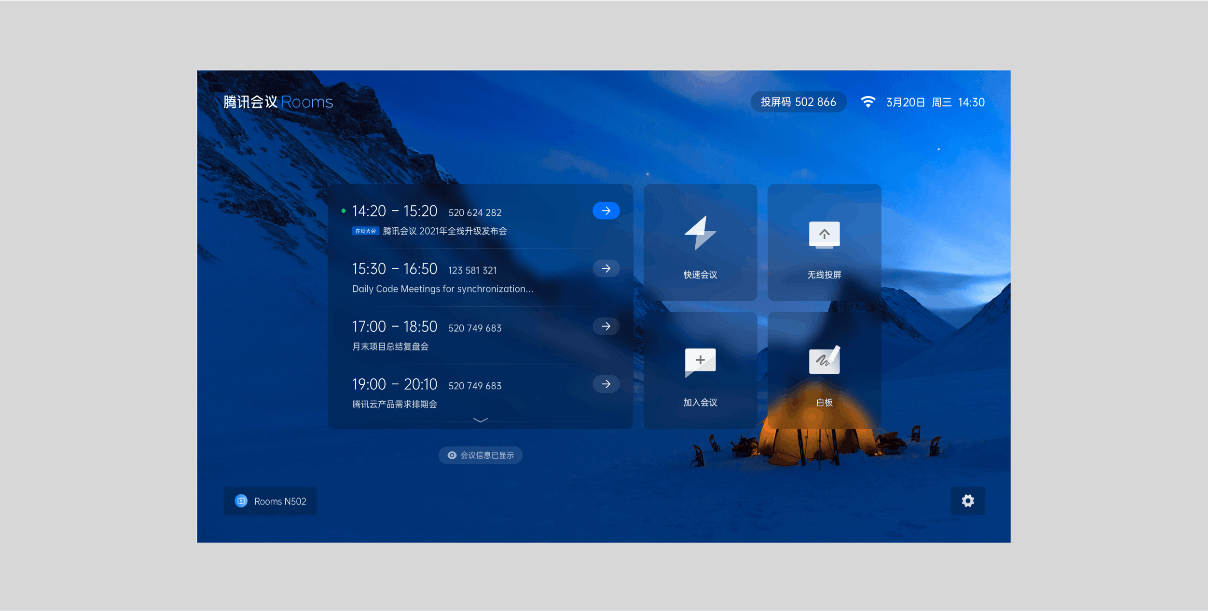Click 腾讯云产品需求排期会 meeting title
Image resolution: width=1208 pixels, height=611 pixels.
(394, 404)
